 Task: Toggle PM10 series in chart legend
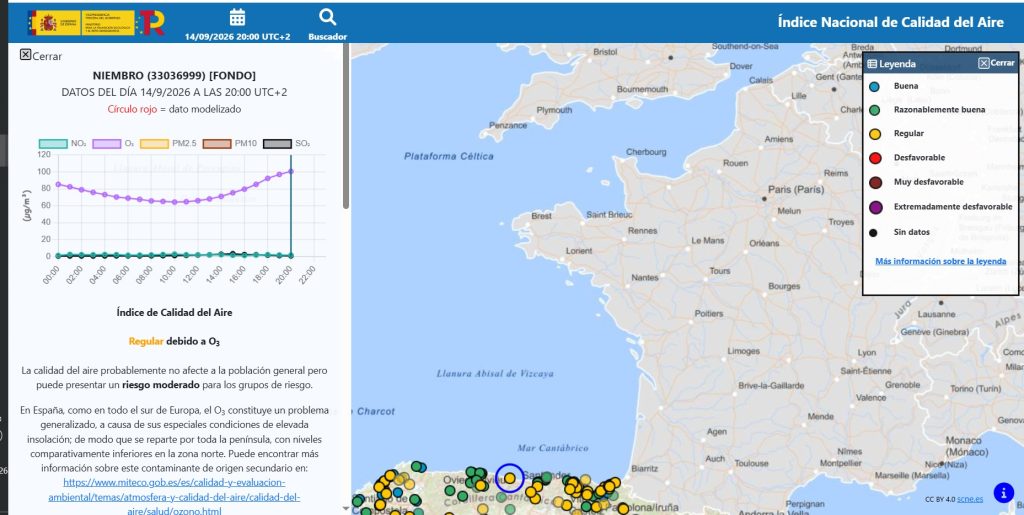230,144
